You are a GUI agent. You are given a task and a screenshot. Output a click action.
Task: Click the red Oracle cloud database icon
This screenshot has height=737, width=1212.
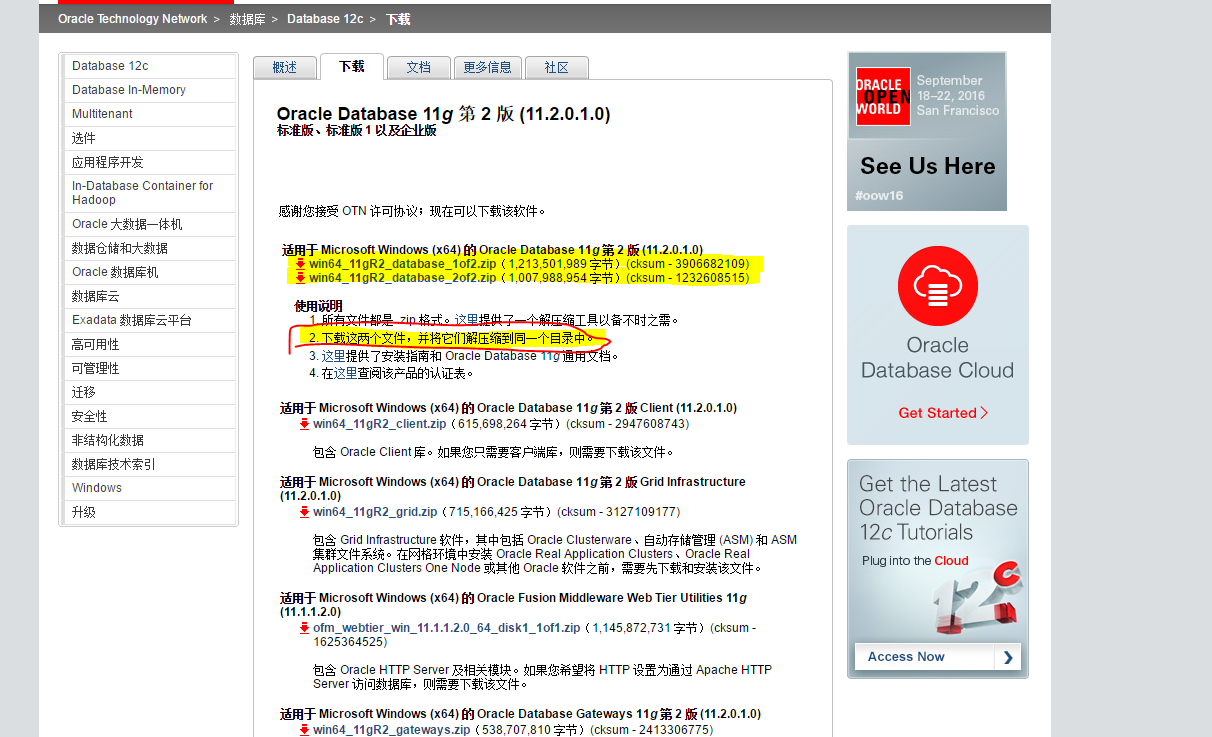tap(937, 286)
